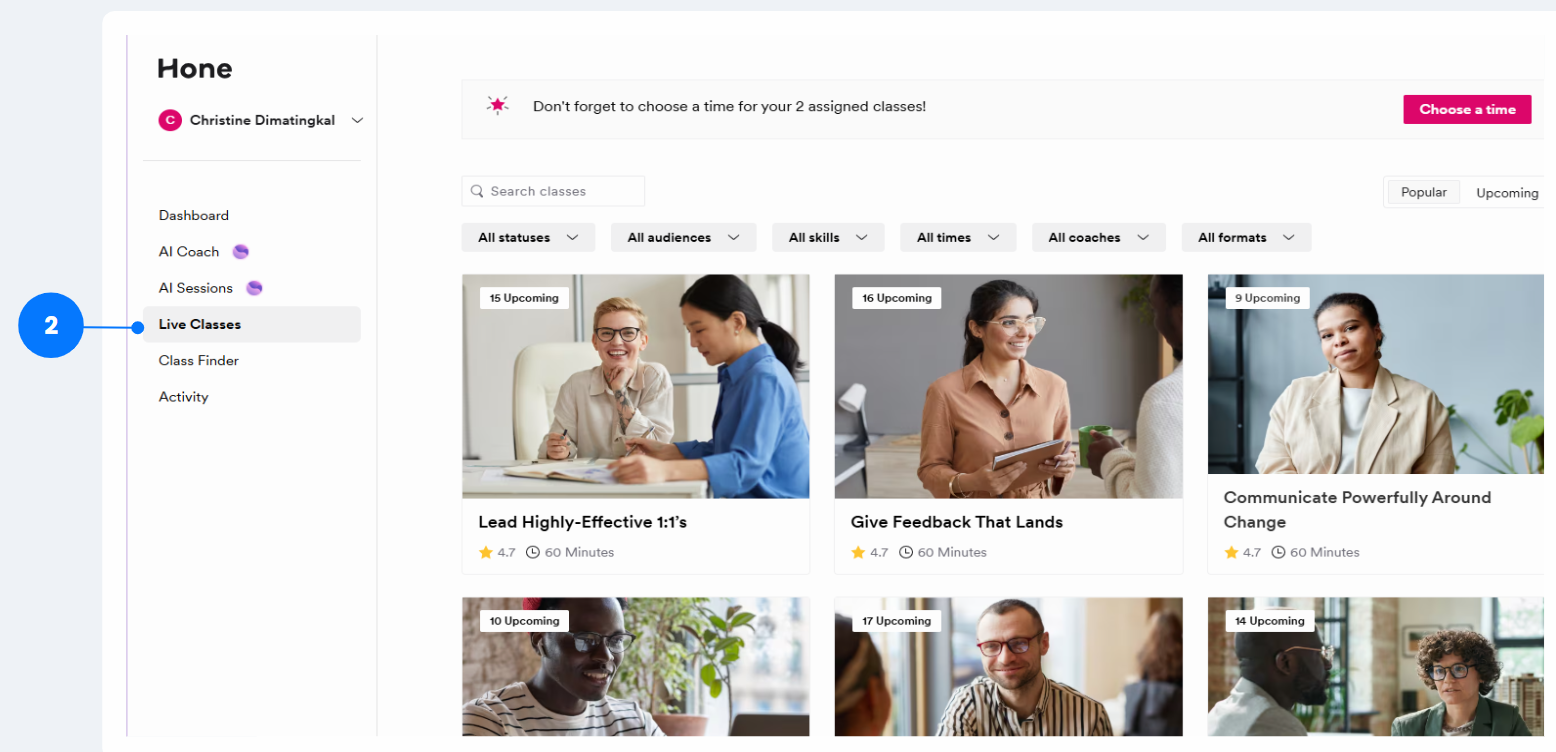
Task: Switch the class sort to Popular
Action: tap(1423, 192)
